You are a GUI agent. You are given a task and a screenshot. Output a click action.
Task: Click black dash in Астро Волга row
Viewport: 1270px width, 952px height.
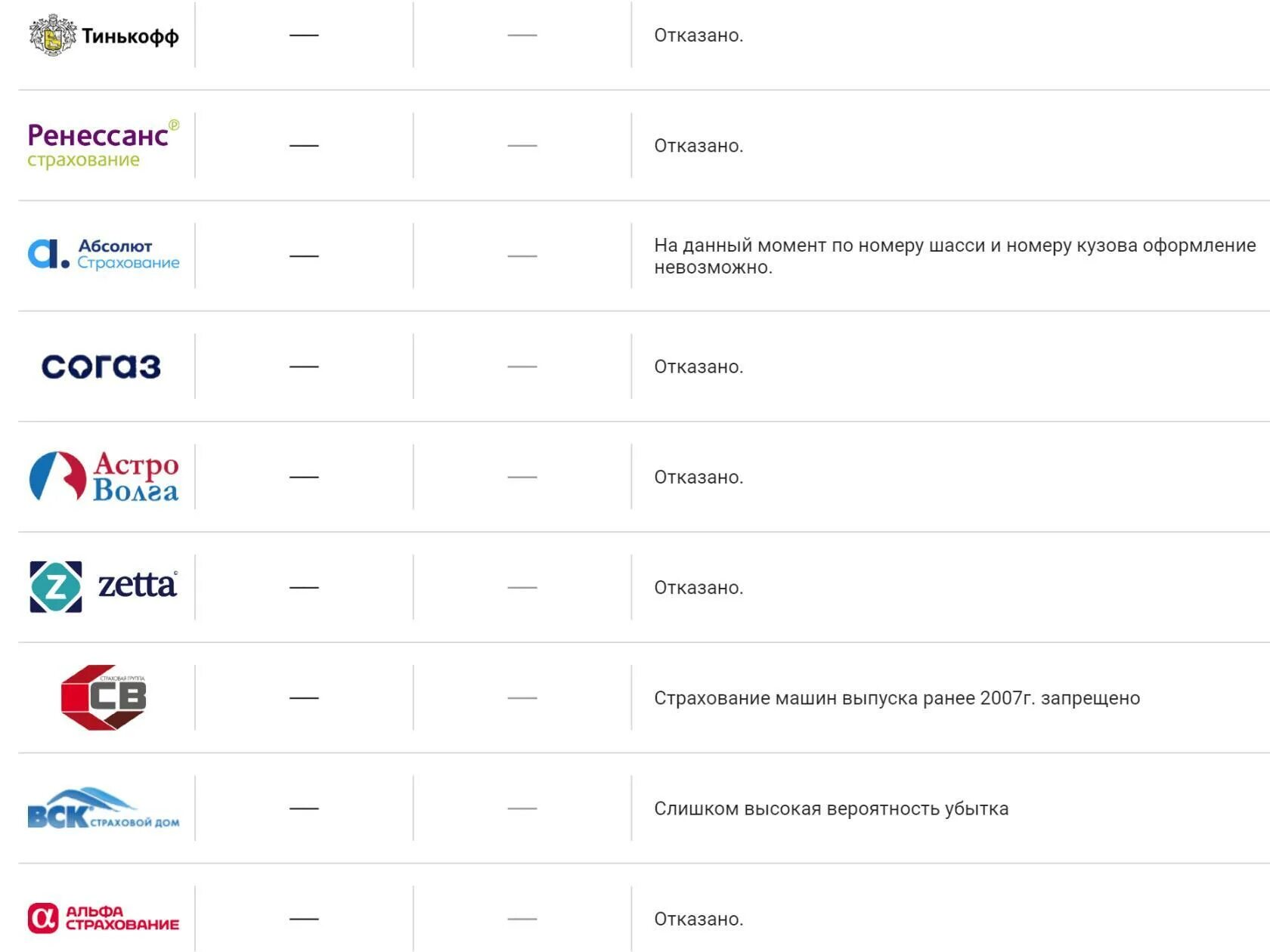point(304,478)
